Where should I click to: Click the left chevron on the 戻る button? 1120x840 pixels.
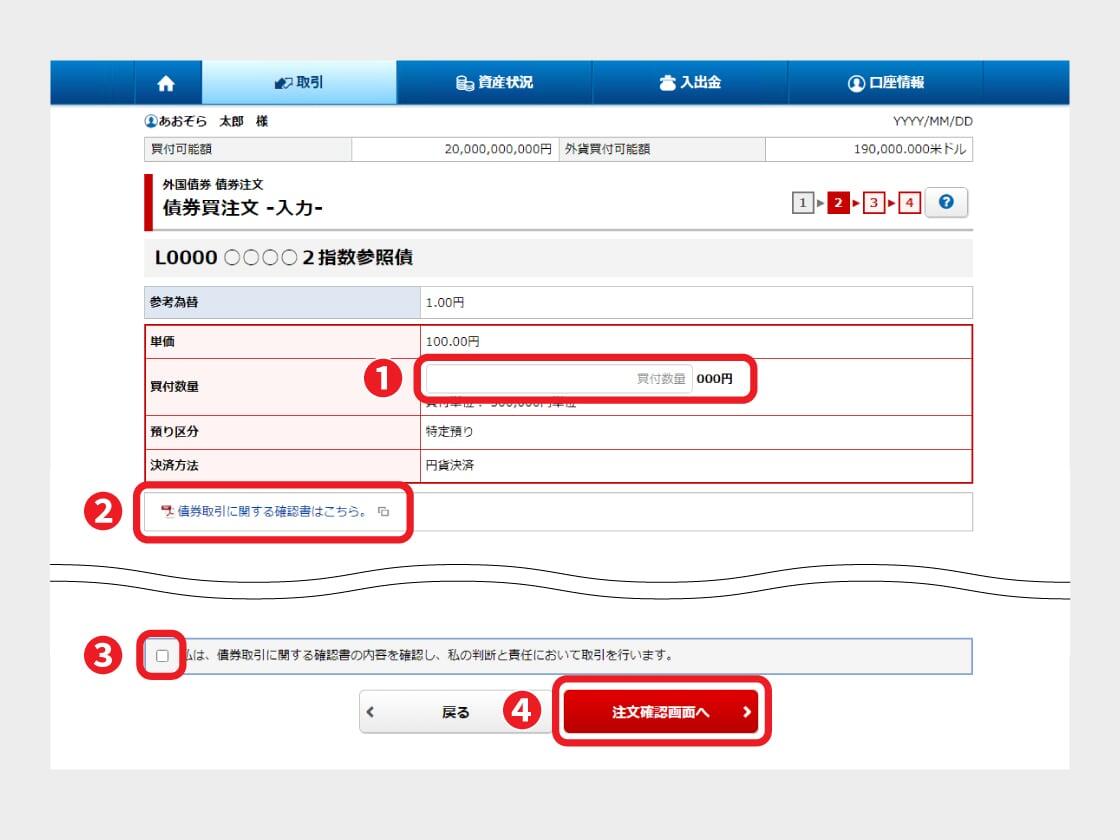pos(371,713)
